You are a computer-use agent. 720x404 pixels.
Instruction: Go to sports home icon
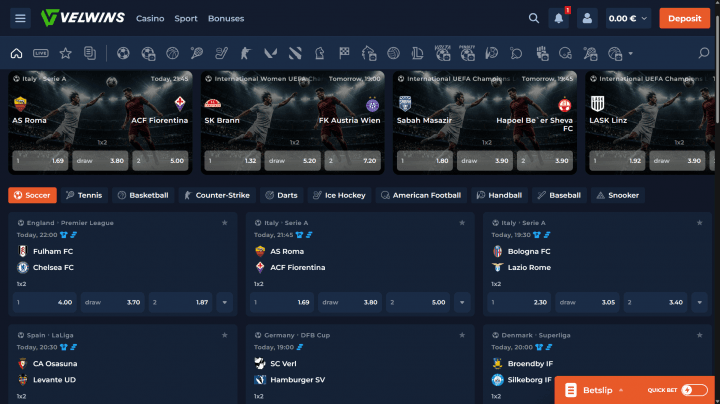17,53
